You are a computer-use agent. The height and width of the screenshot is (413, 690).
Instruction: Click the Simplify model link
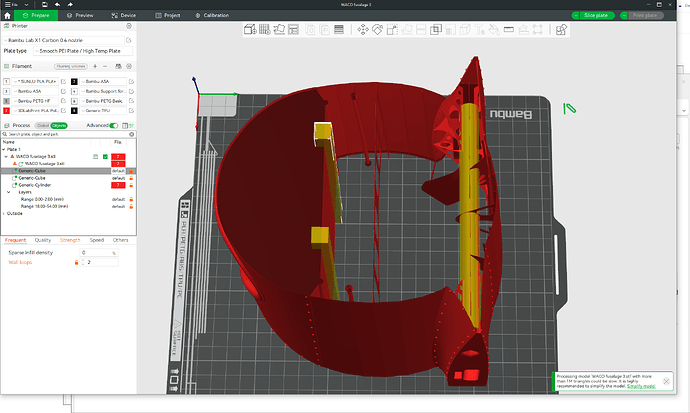[641, 386]
